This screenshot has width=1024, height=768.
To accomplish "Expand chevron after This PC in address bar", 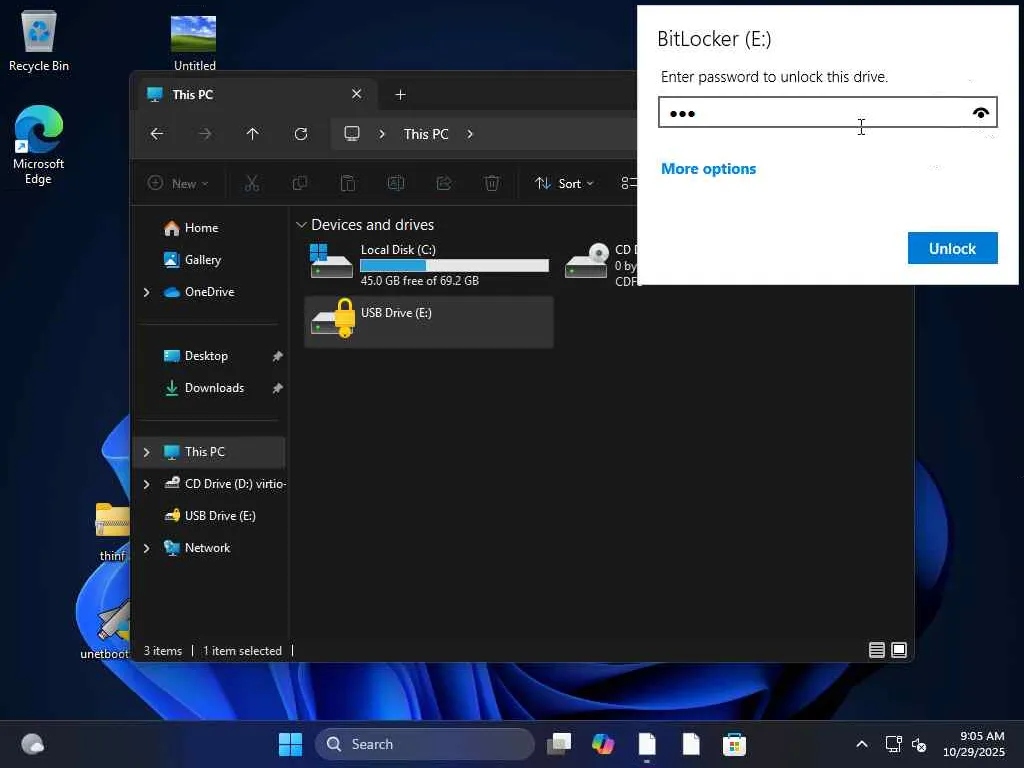I will (x=470, y=134).
